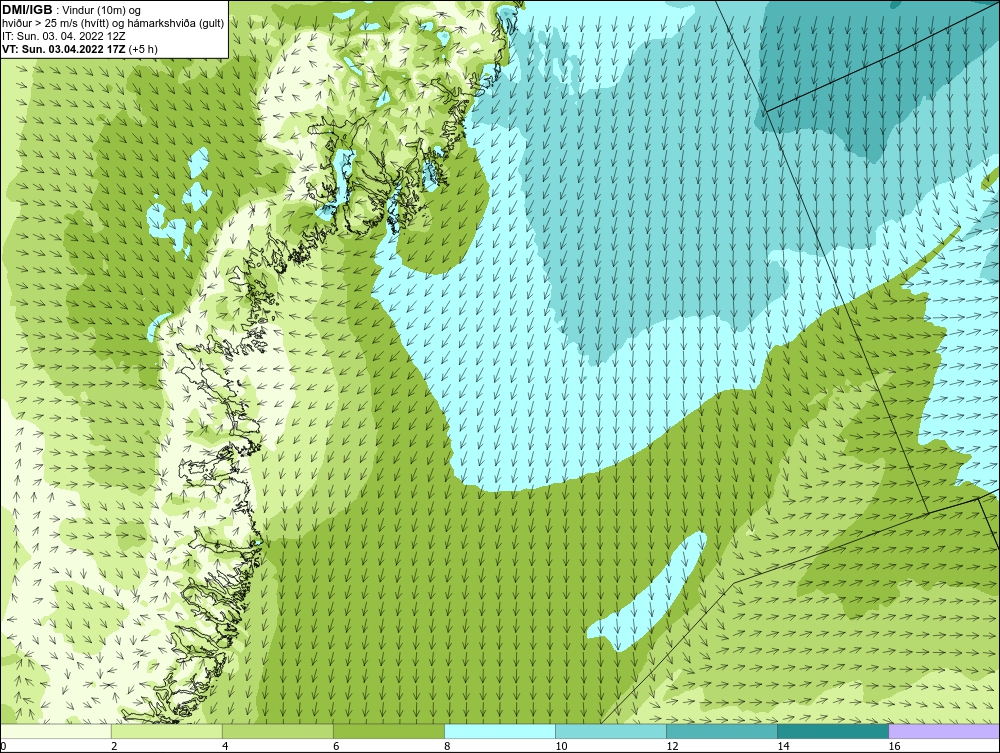The height and width of the screenshot is (753, 1000).
Task: Click the 8–10 m/s light cyan legend swatch
Action: click(500, 731)
